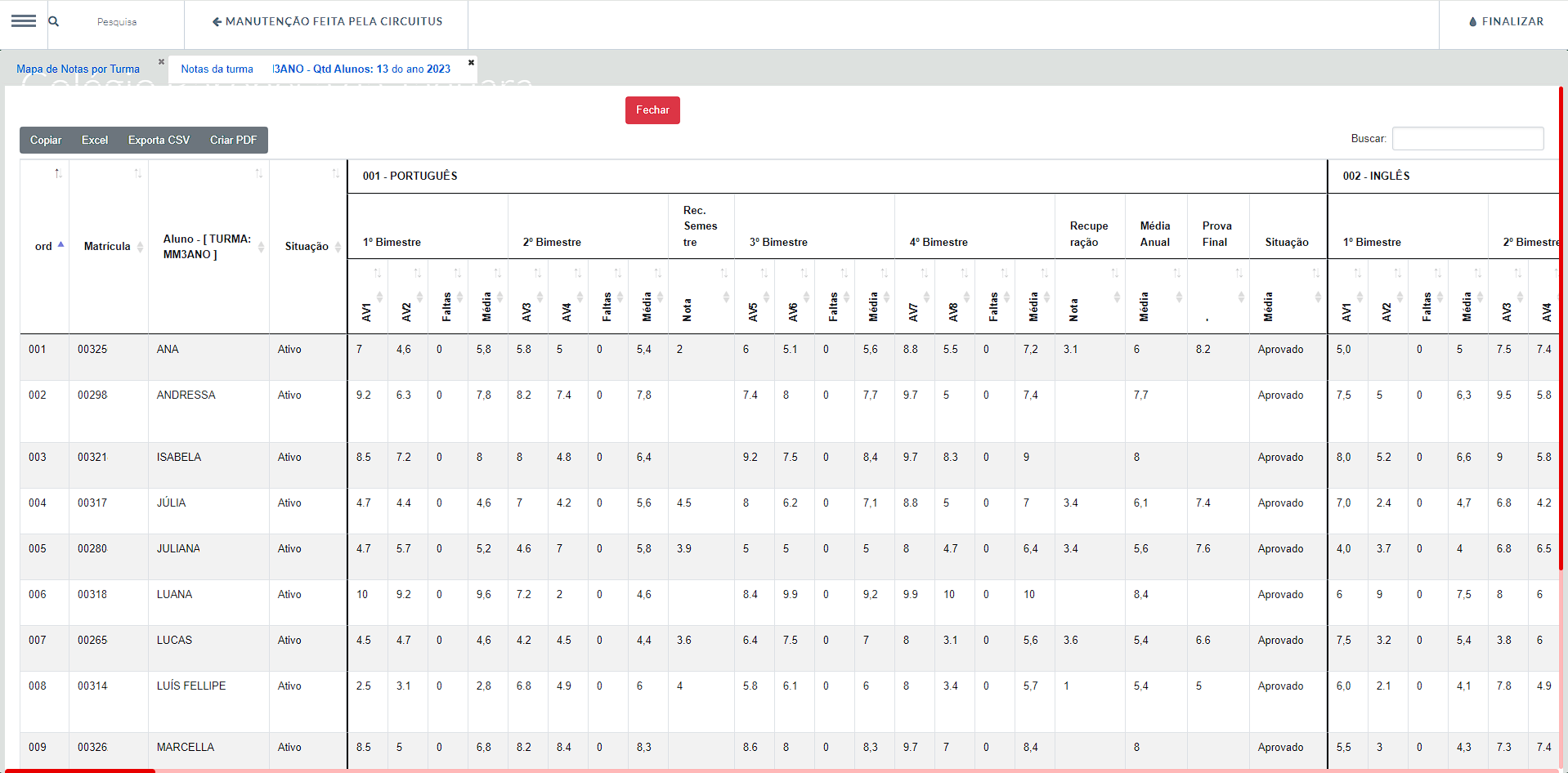Select student name LUÍS FELLIPE
This screenshot has height=773, width=1568.
191,686
